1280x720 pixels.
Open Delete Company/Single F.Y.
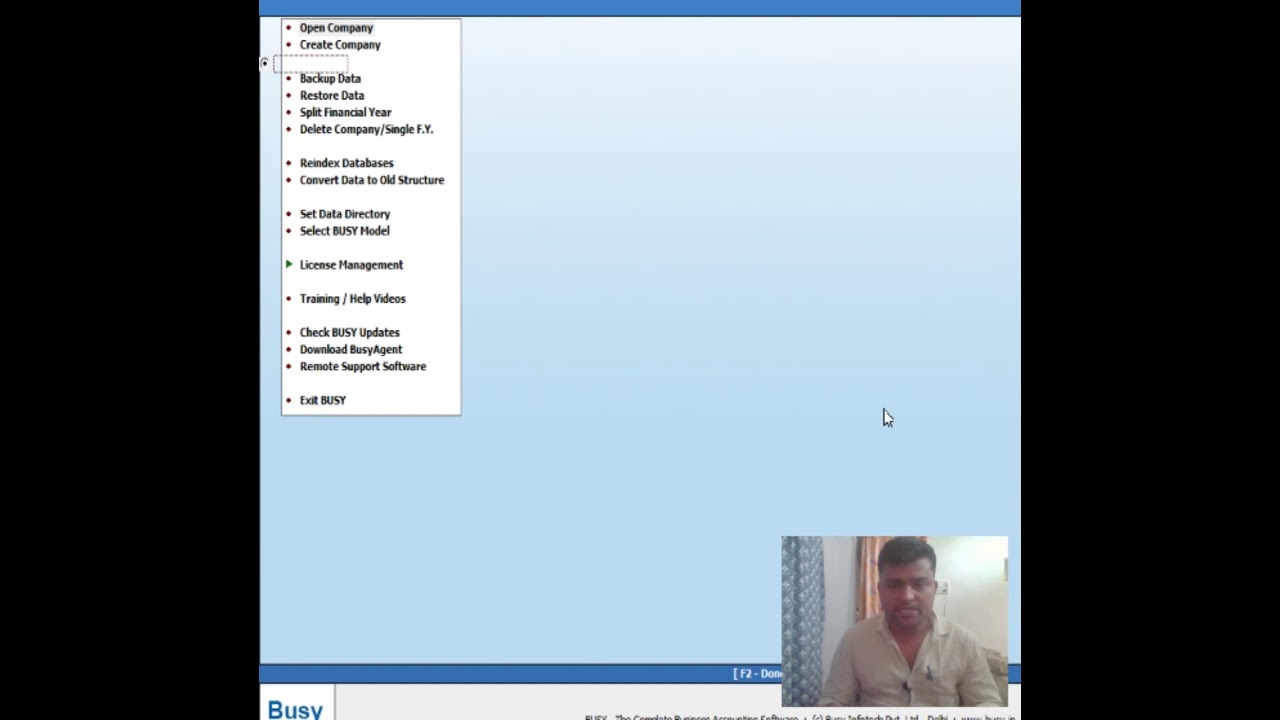[x=366, y=130]
